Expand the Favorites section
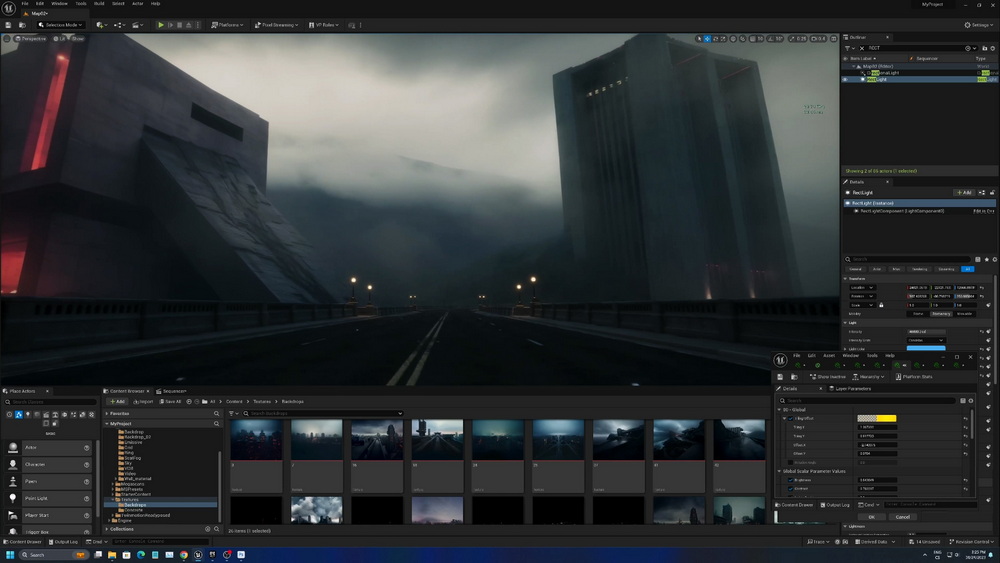The width and height of the screenshot is (1000, 563). [107, 413]
